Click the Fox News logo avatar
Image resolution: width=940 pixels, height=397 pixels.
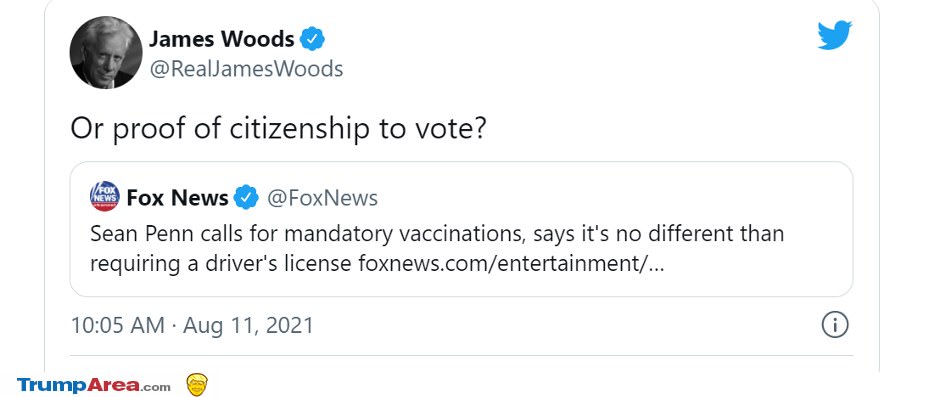tap(104, 196)
